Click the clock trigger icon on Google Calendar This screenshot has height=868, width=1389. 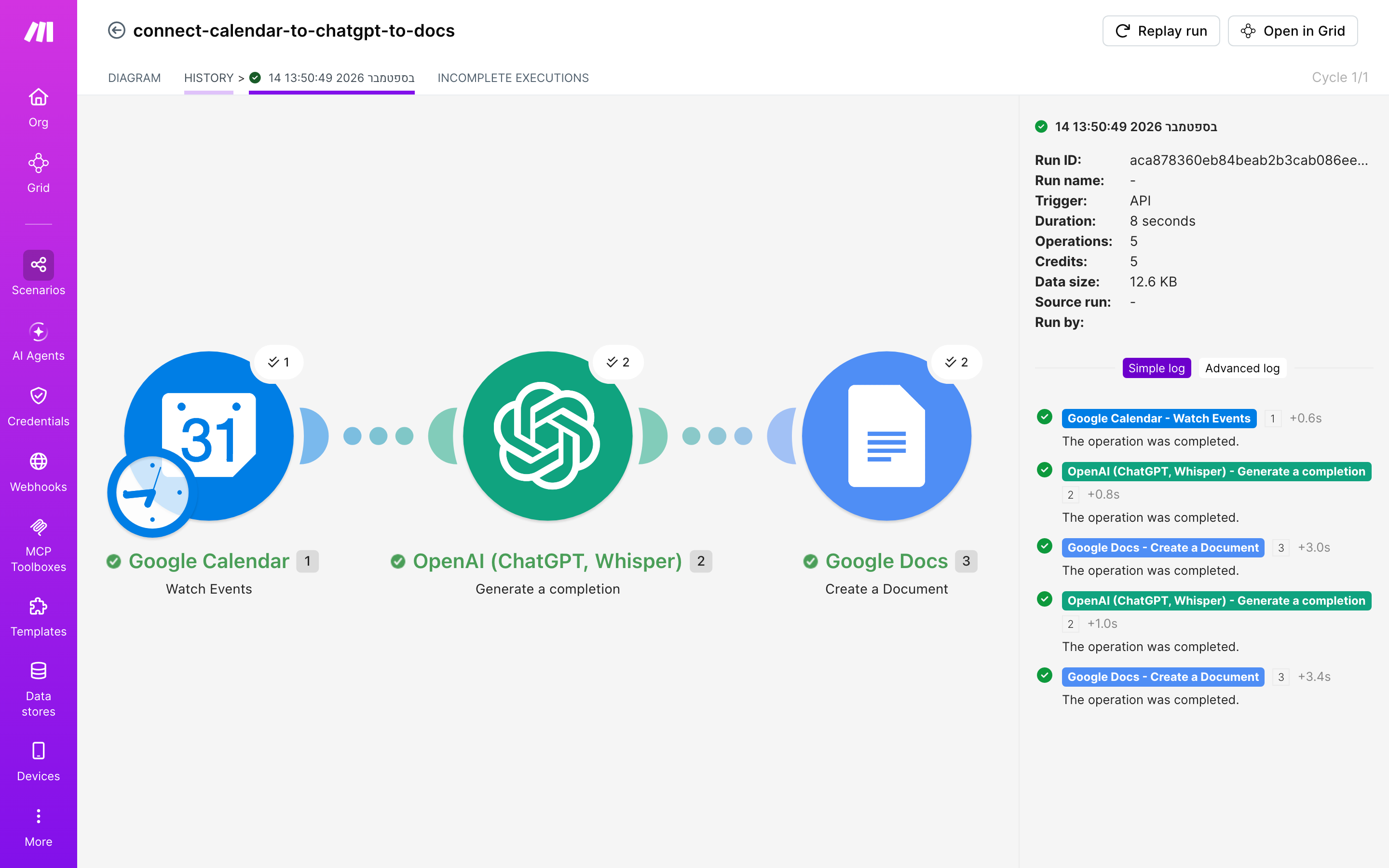(152, 492)
